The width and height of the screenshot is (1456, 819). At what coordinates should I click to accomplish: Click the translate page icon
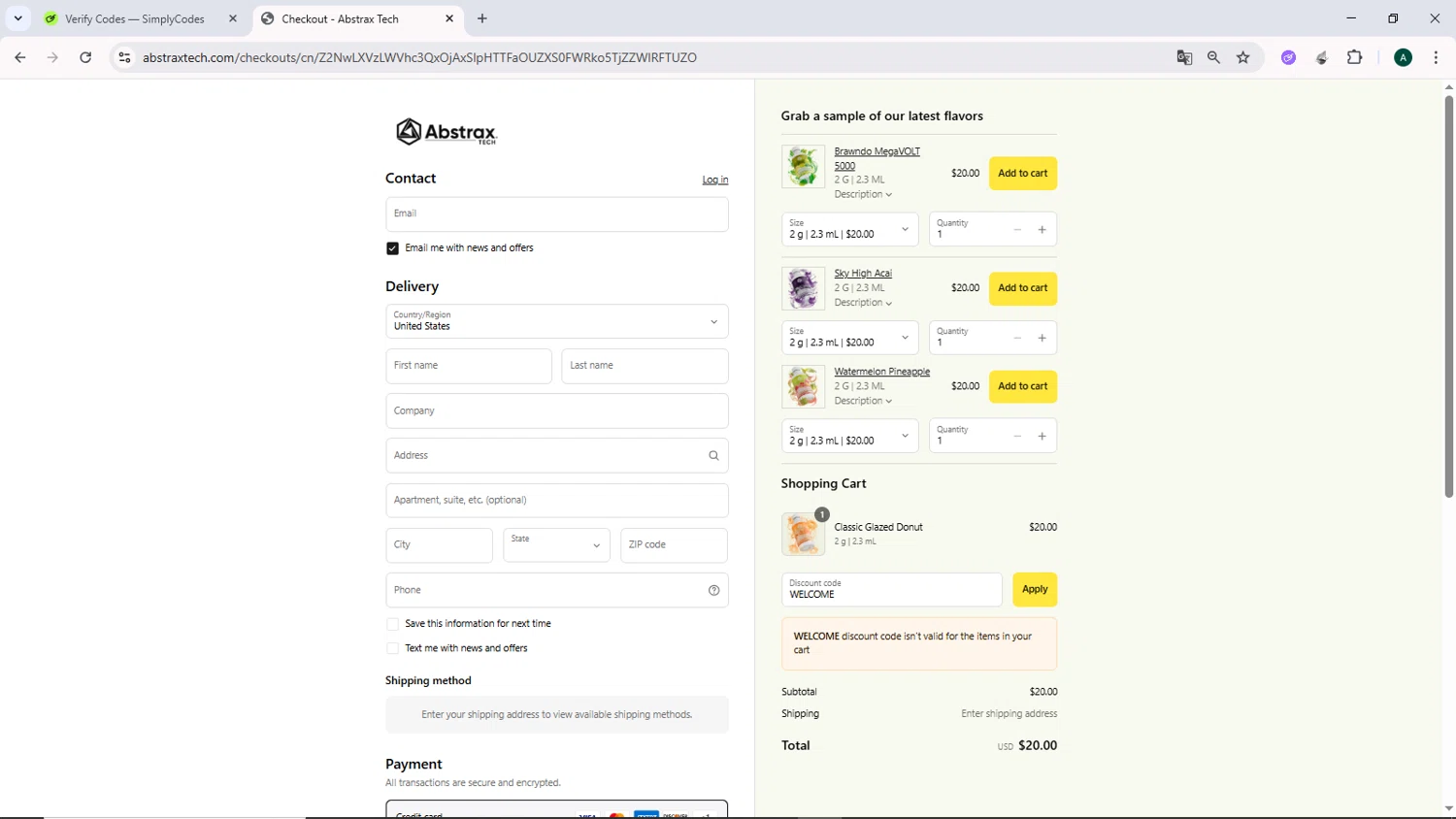(1184, 57)
